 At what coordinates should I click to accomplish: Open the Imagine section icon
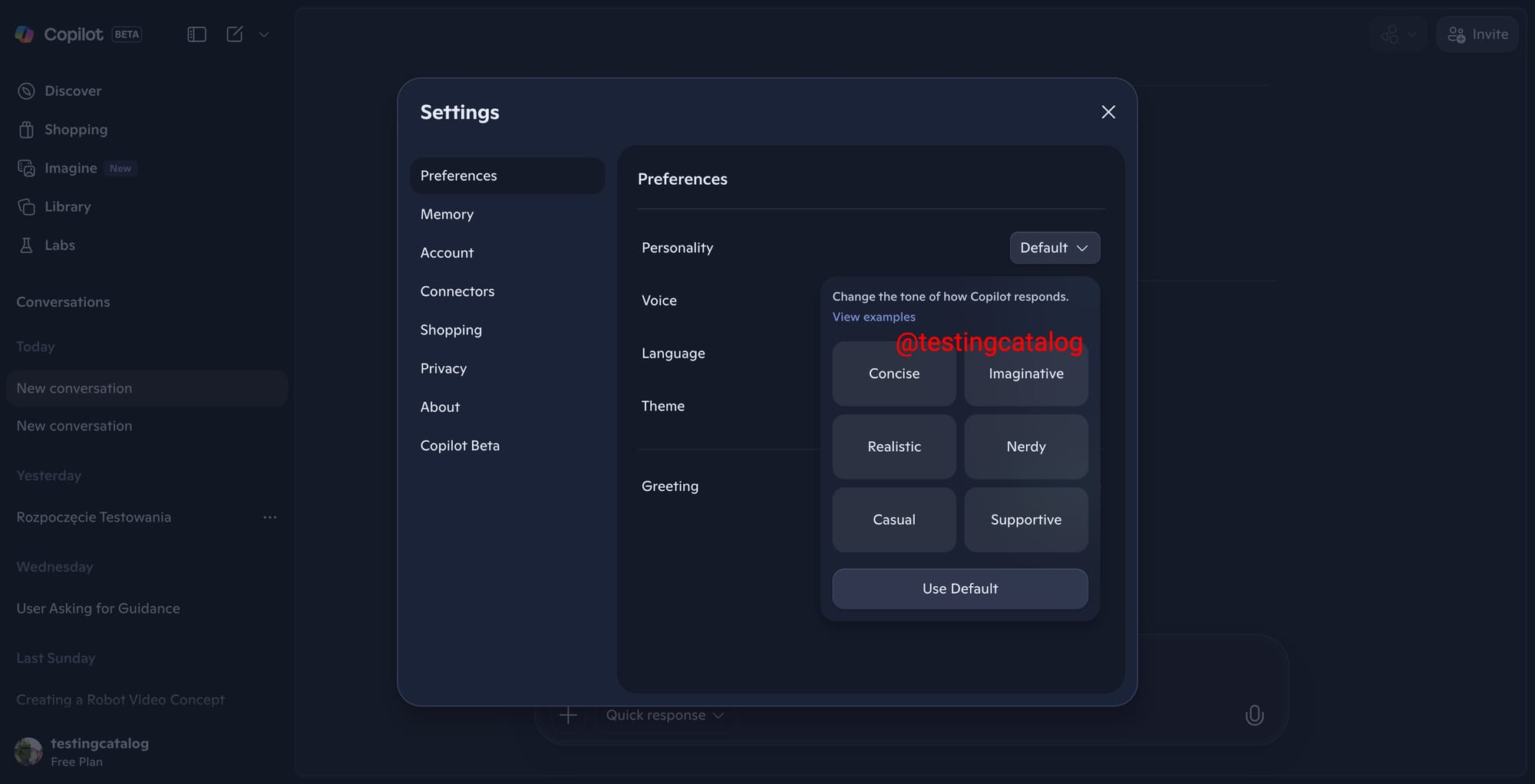click(x=26, y=168)
